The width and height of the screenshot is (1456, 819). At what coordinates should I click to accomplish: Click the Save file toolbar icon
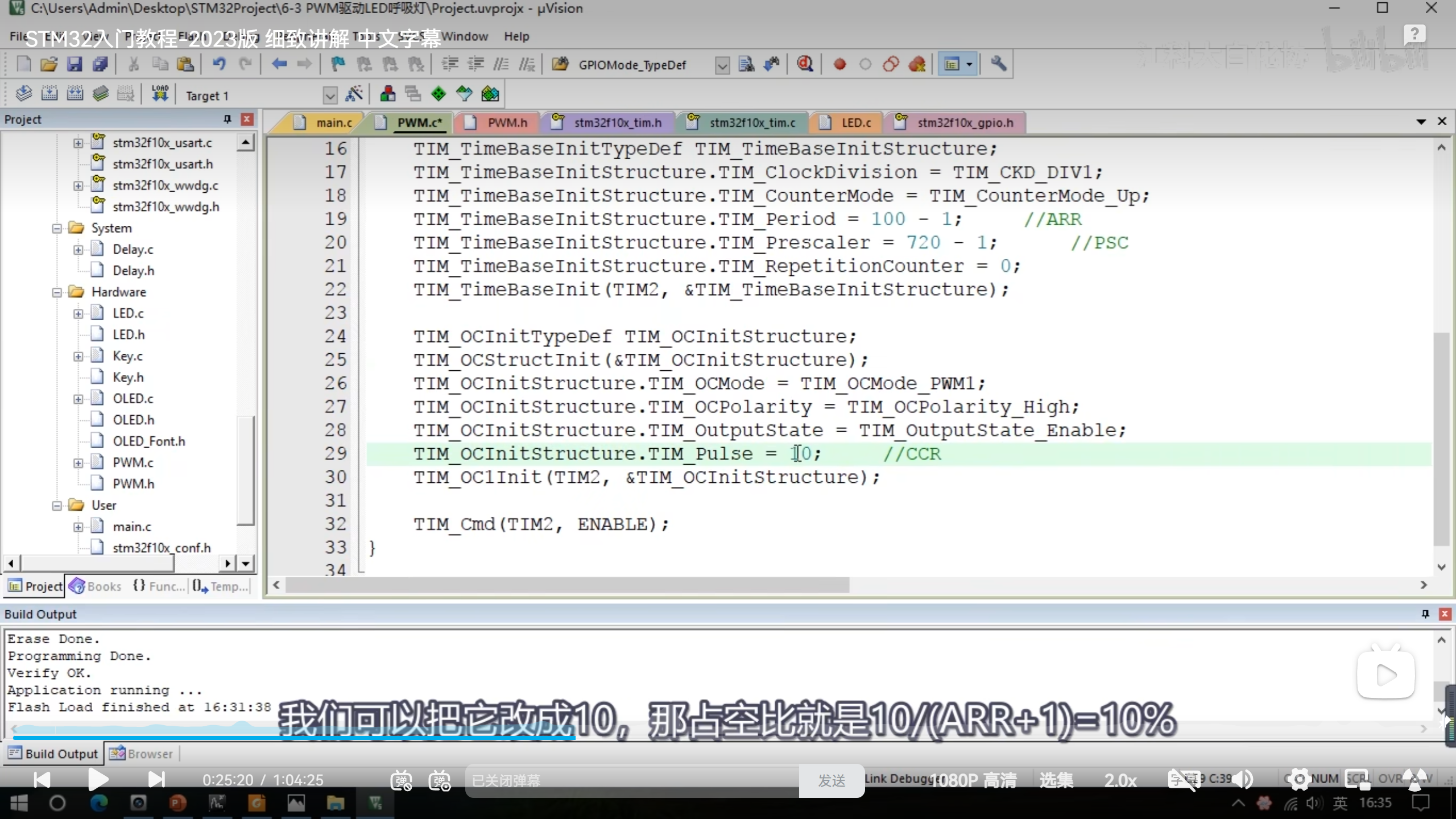point(75,64)
